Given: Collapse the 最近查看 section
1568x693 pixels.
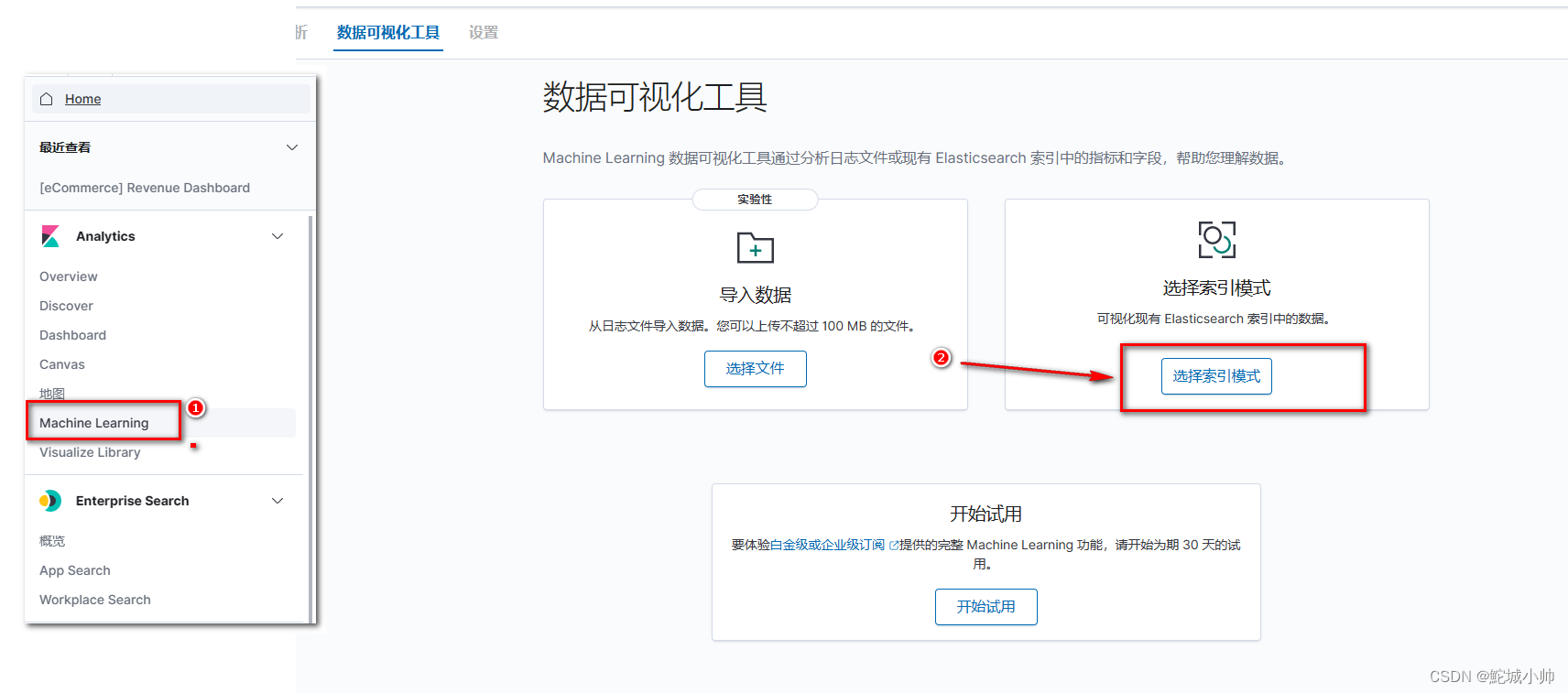Looking at the screenshot, I should [x=292, y=147].
